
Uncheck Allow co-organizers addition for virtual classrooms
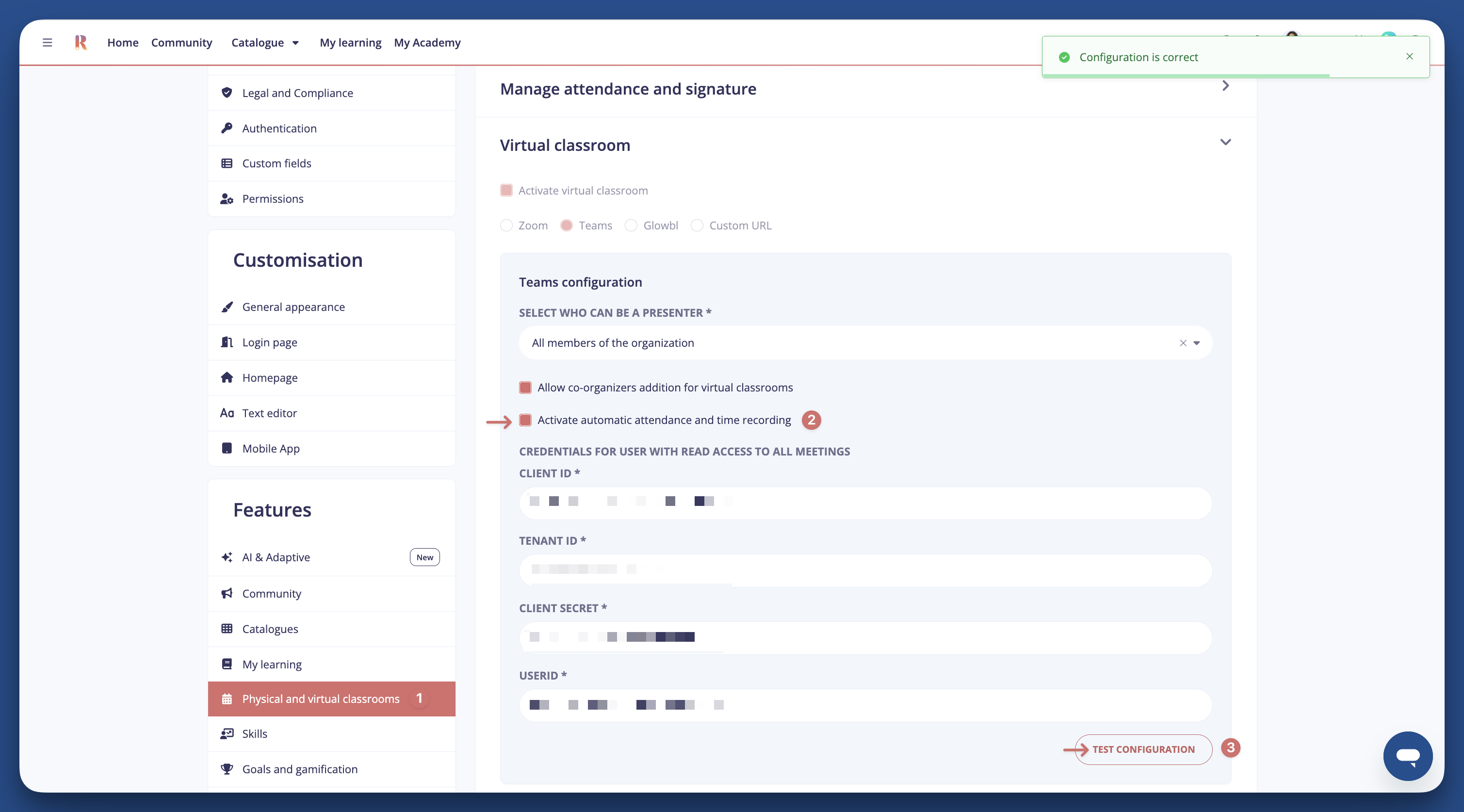pos(525,388)
